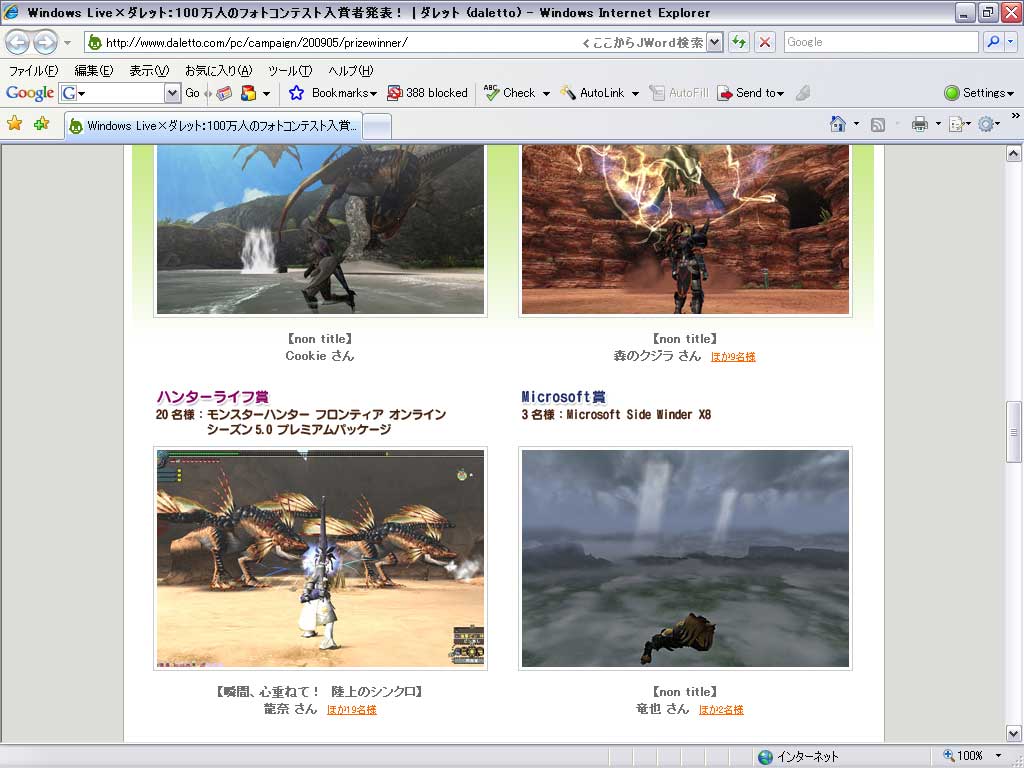
Task: Open Google toolbar Settings
Action: coord(979,93)
